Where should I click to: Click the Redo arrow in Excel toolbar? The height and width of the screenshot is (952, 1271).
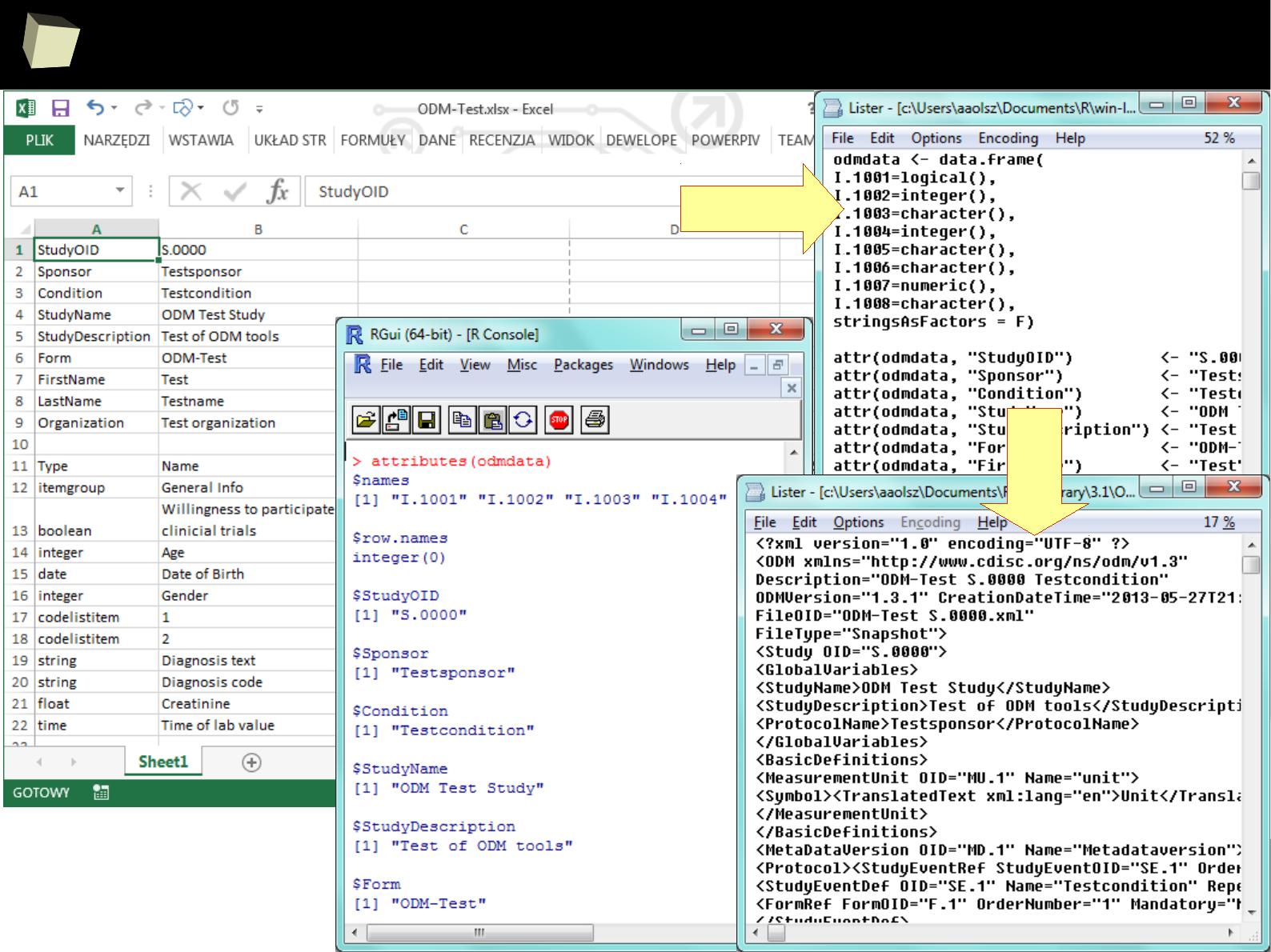143,107
